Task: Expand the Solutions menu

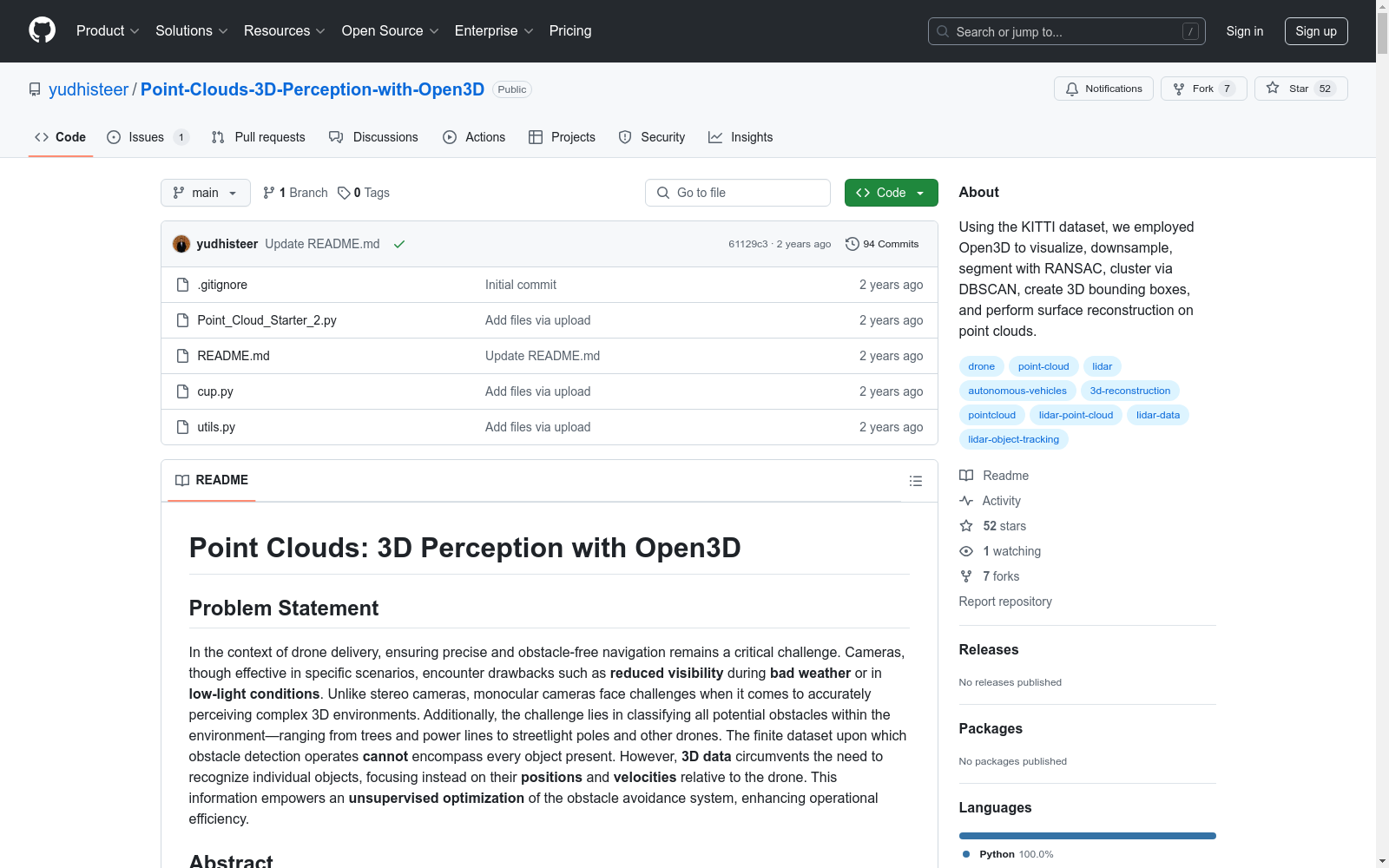Action: pyautogui.click(x=191, y=31)
